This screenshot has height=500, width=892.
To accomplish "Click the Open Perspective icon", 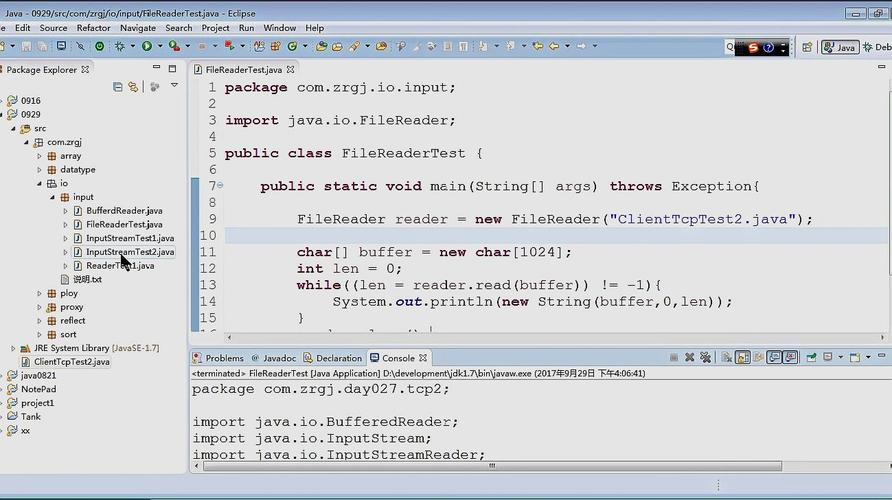I will tap(807, 47).
